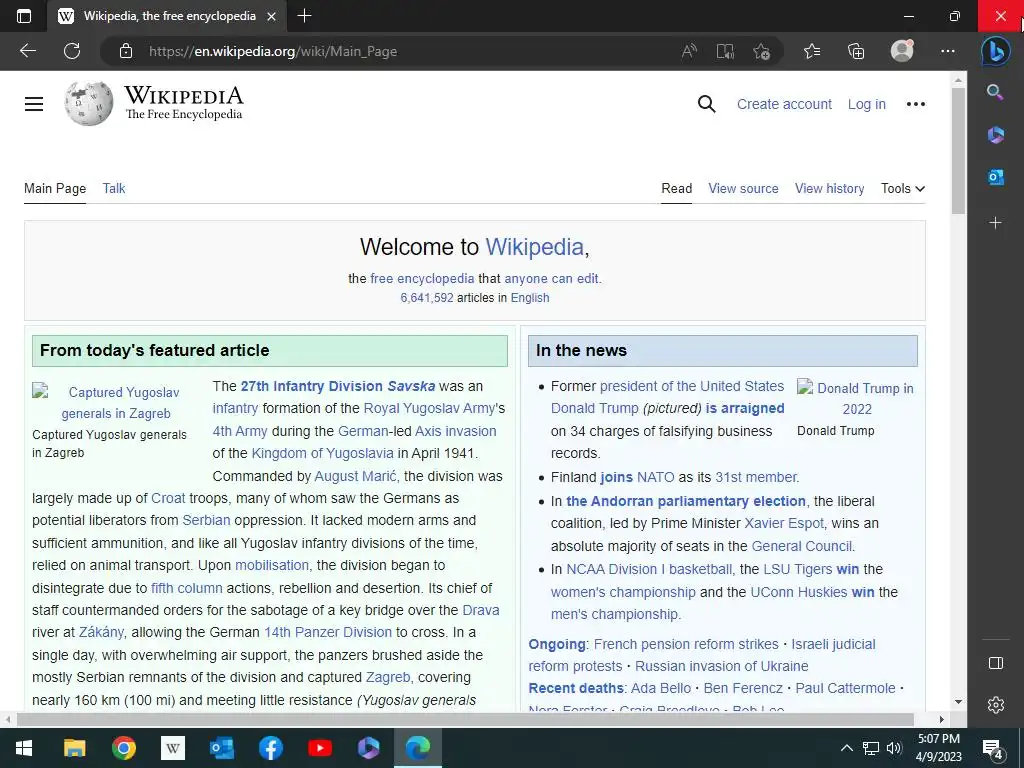This screenshot has height=768, width=1024.
Task: Click Create account link
Action: [784, 104]
